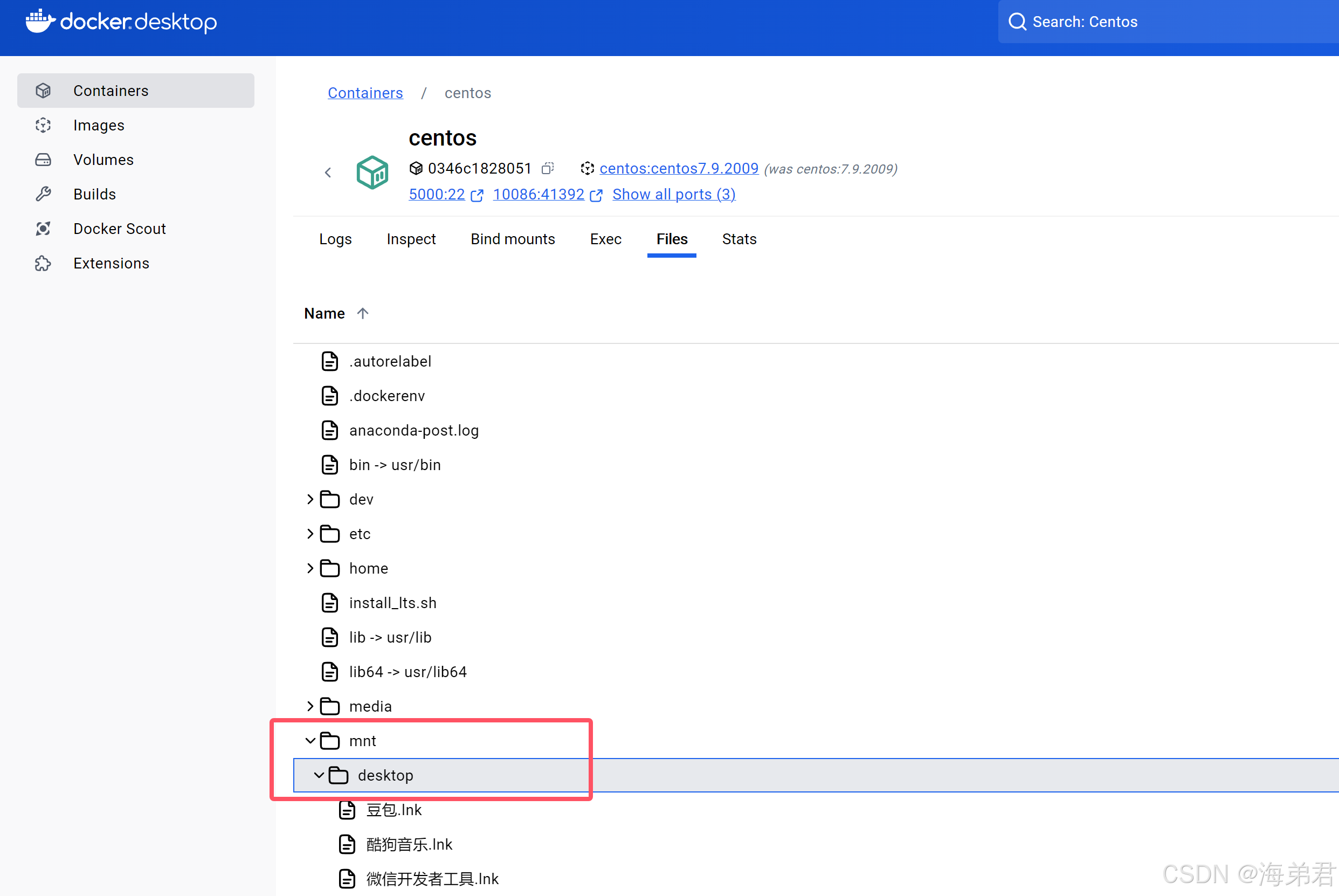Open the Bind mounts tab
This screenshot has width=1339, height=896.
[513, 239]
